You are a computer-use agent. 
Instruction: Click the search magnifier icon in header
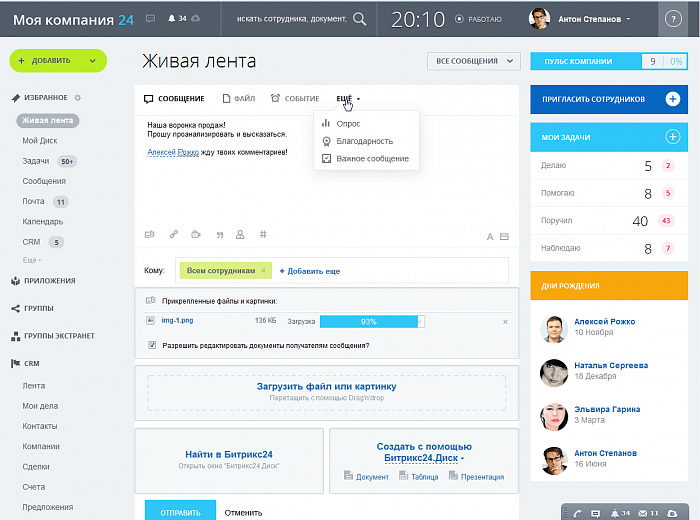pyautogui.click(x=359, y=19)
